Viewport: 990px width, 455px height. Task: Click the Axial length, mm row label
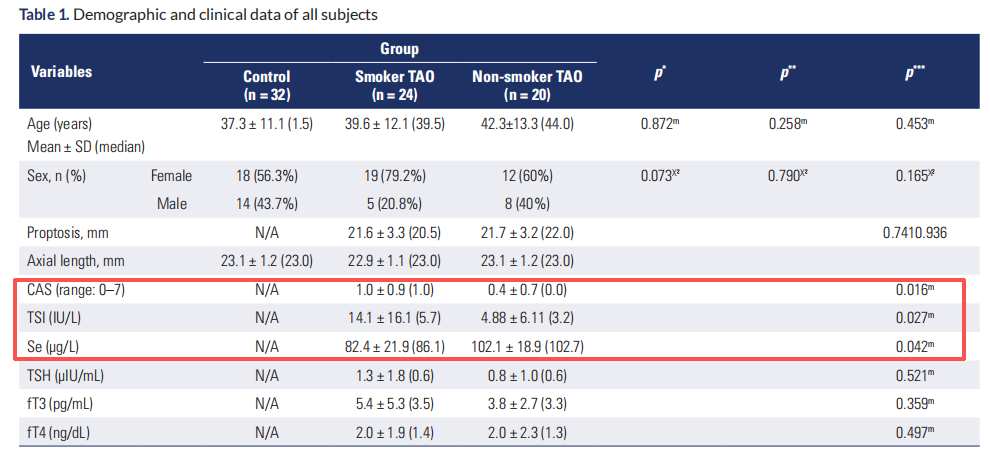coord(71,261)
